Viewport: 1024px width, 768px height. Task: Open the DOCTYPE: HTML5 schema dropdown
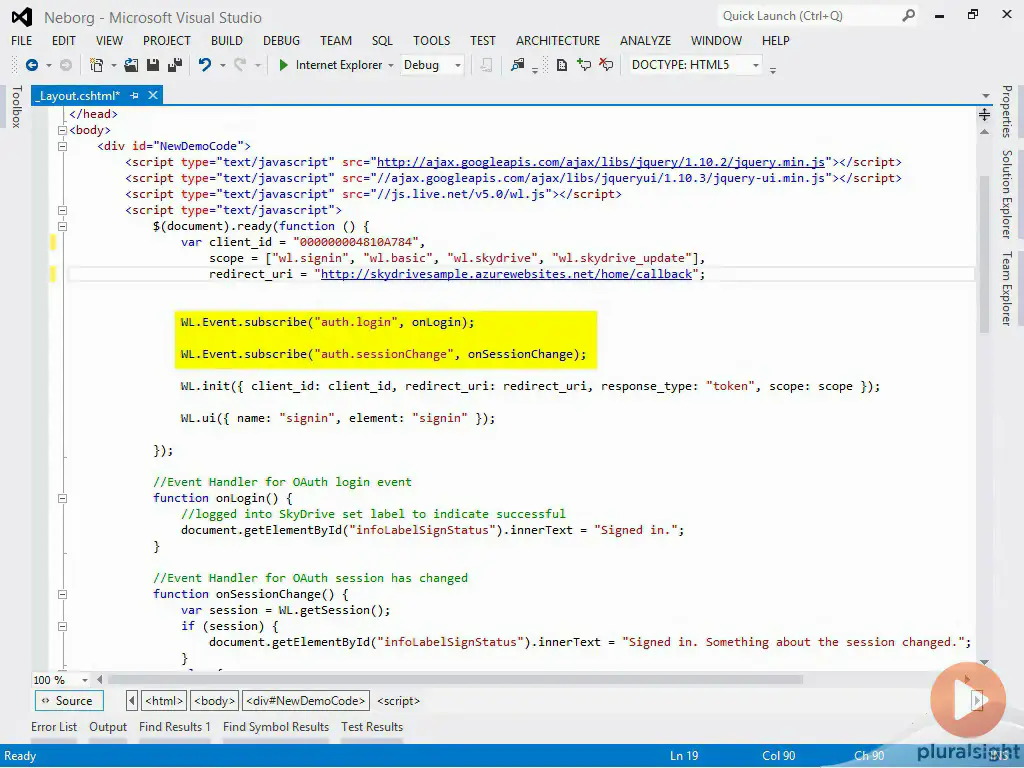(756, 65)
